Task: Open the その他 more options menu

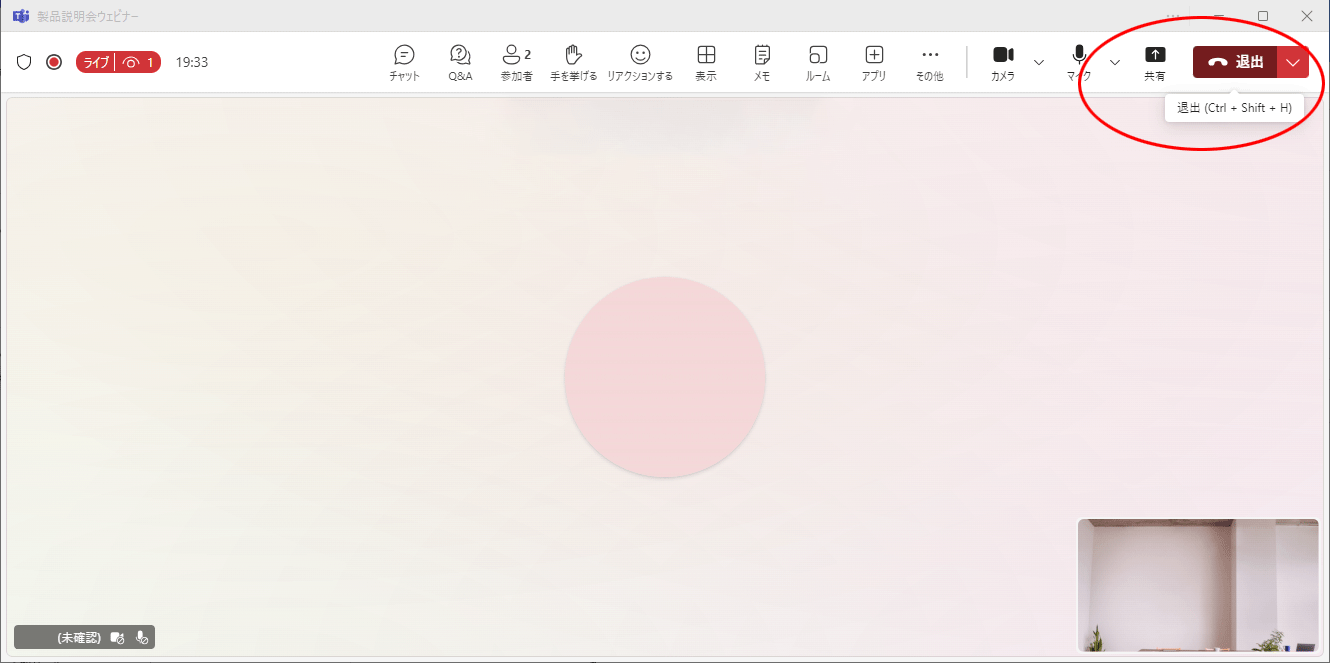Action: (x=930, y=62)
